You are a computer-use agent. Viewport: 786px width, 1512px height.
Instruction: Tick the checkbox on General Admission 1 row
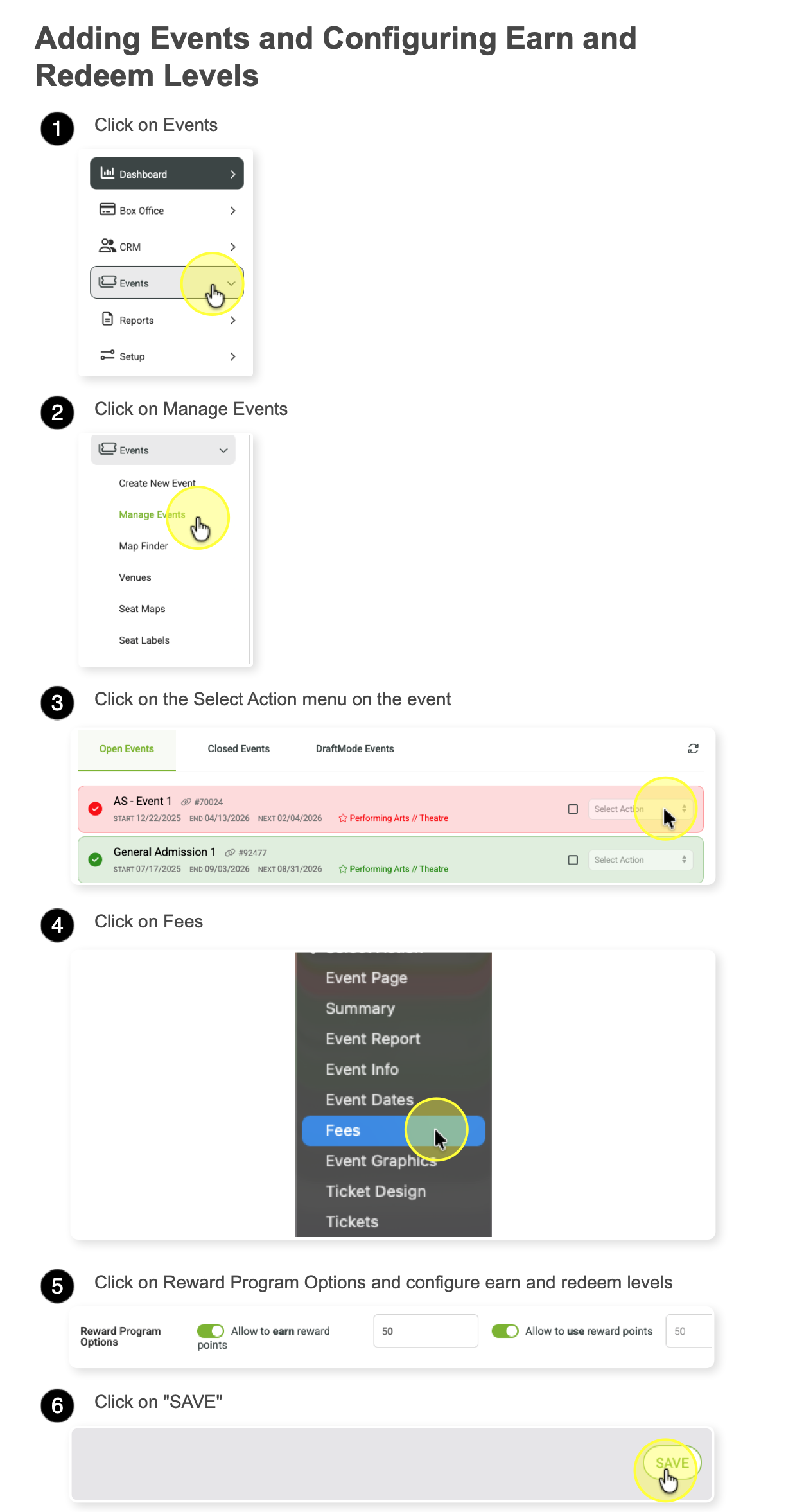573,860
